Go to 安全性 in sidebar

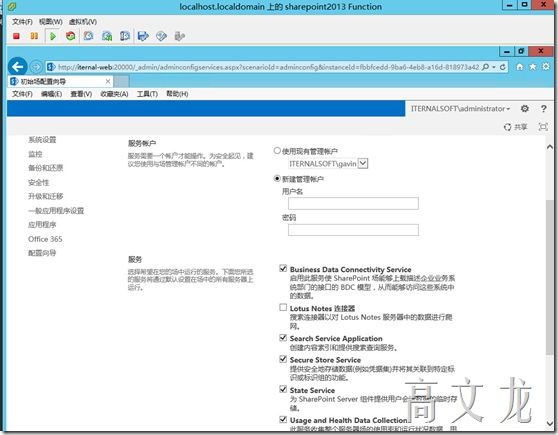pyautogui.click(x=38, y=183)
